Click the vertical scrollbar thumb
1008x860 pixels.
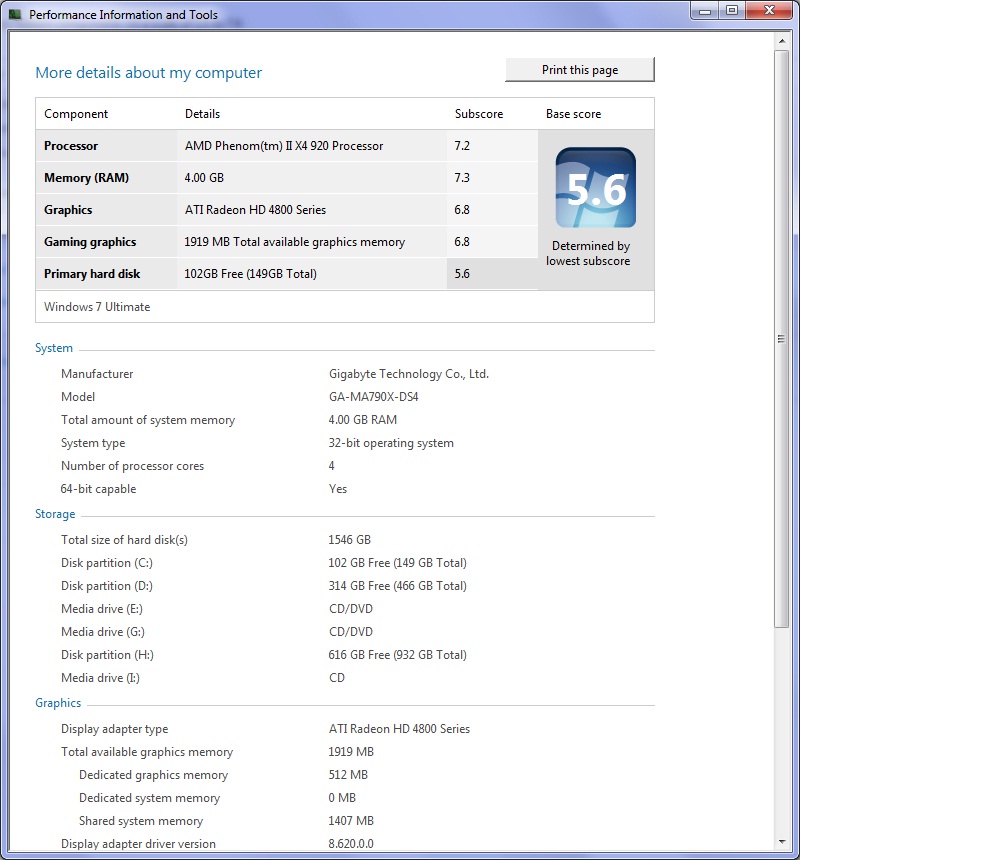[782, 339]
